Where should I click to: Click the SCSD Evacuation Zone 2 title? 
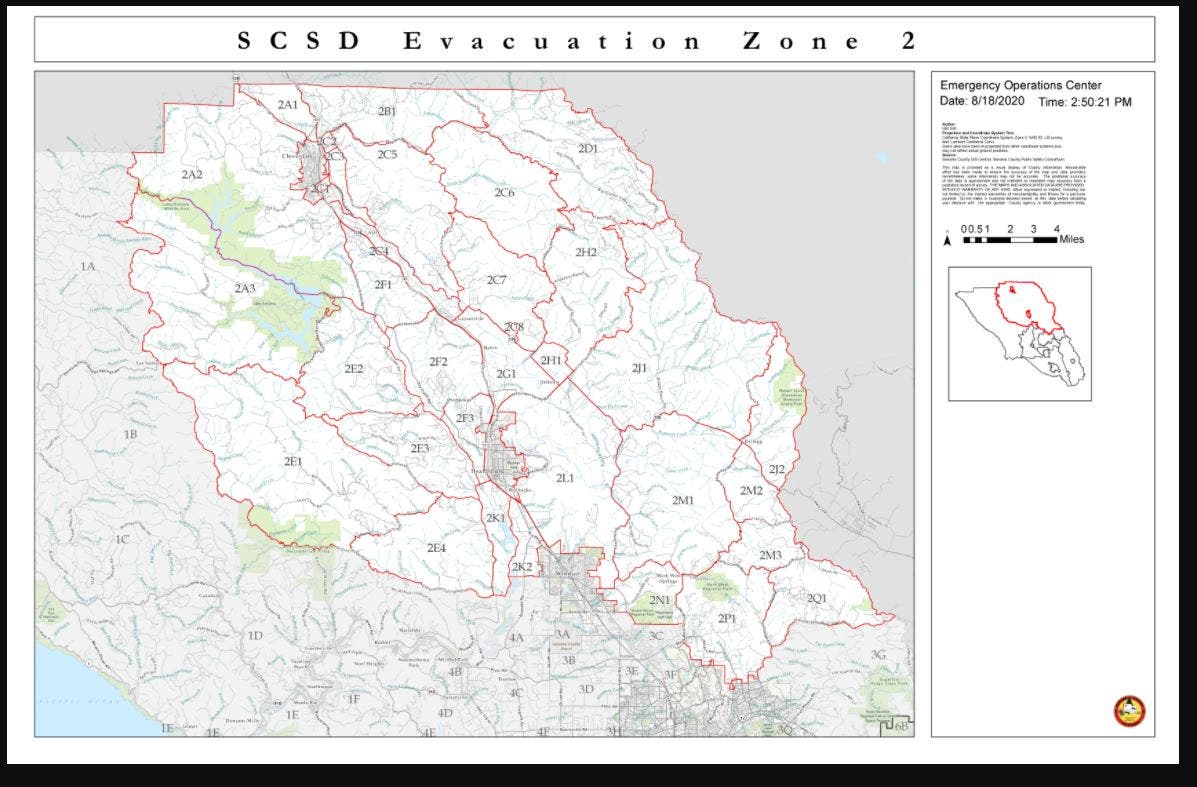(x=575, y=41)
